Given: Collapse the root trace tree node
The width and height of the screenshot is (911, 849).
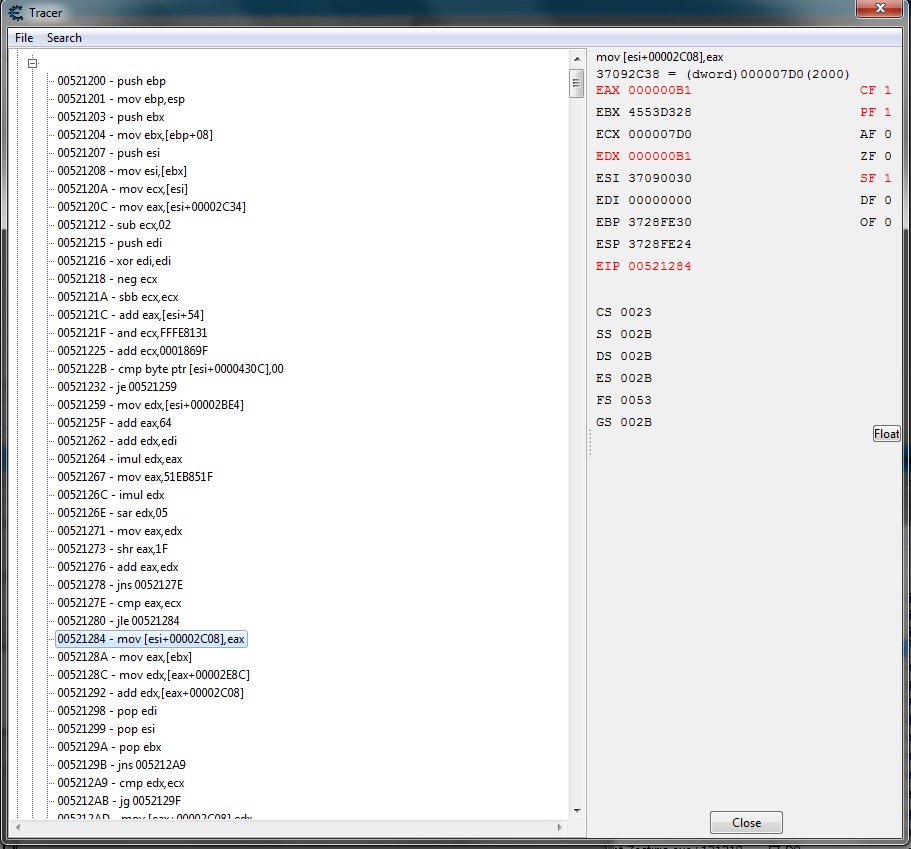Looking at the screenshot, I should pyautogui.click(x=32, y=63).
